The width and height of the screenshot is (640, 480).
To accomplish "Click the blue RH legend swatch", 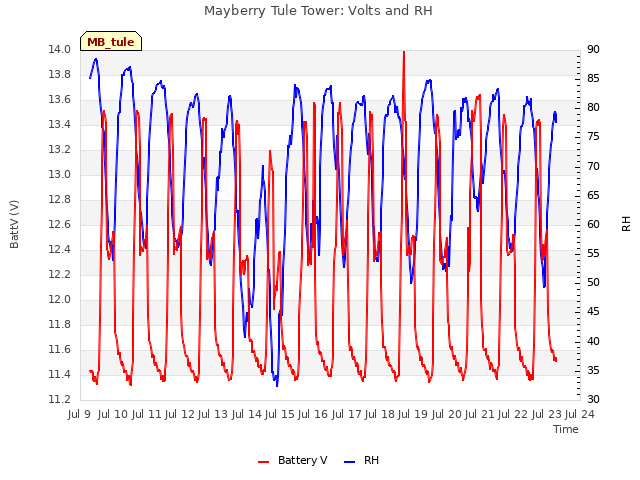I will tap(349, 462).
